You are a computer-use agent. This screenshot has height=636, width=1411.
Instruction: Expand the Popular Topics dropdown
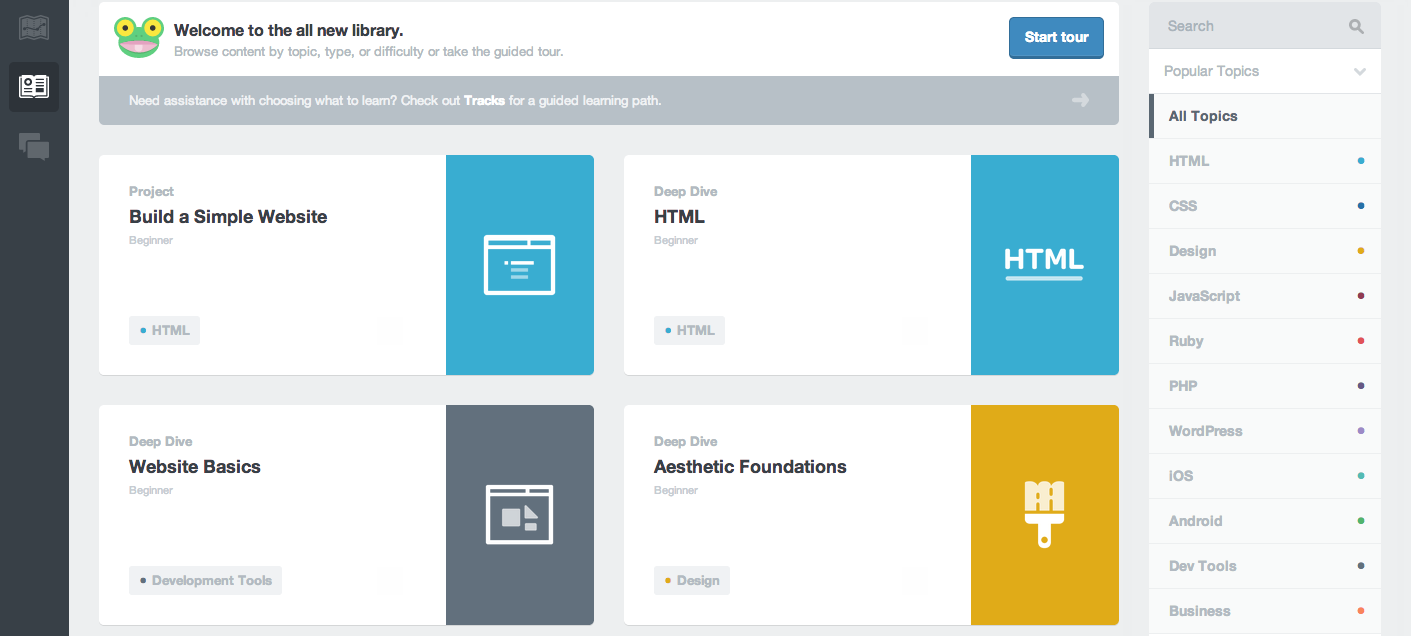tap(1264, 71)
